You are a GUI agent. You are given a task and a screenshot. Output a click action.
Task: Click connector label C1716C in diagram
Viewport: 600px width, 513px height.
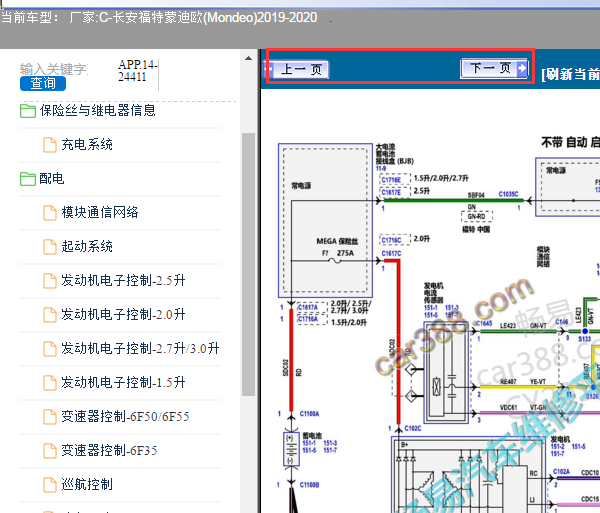391,240
